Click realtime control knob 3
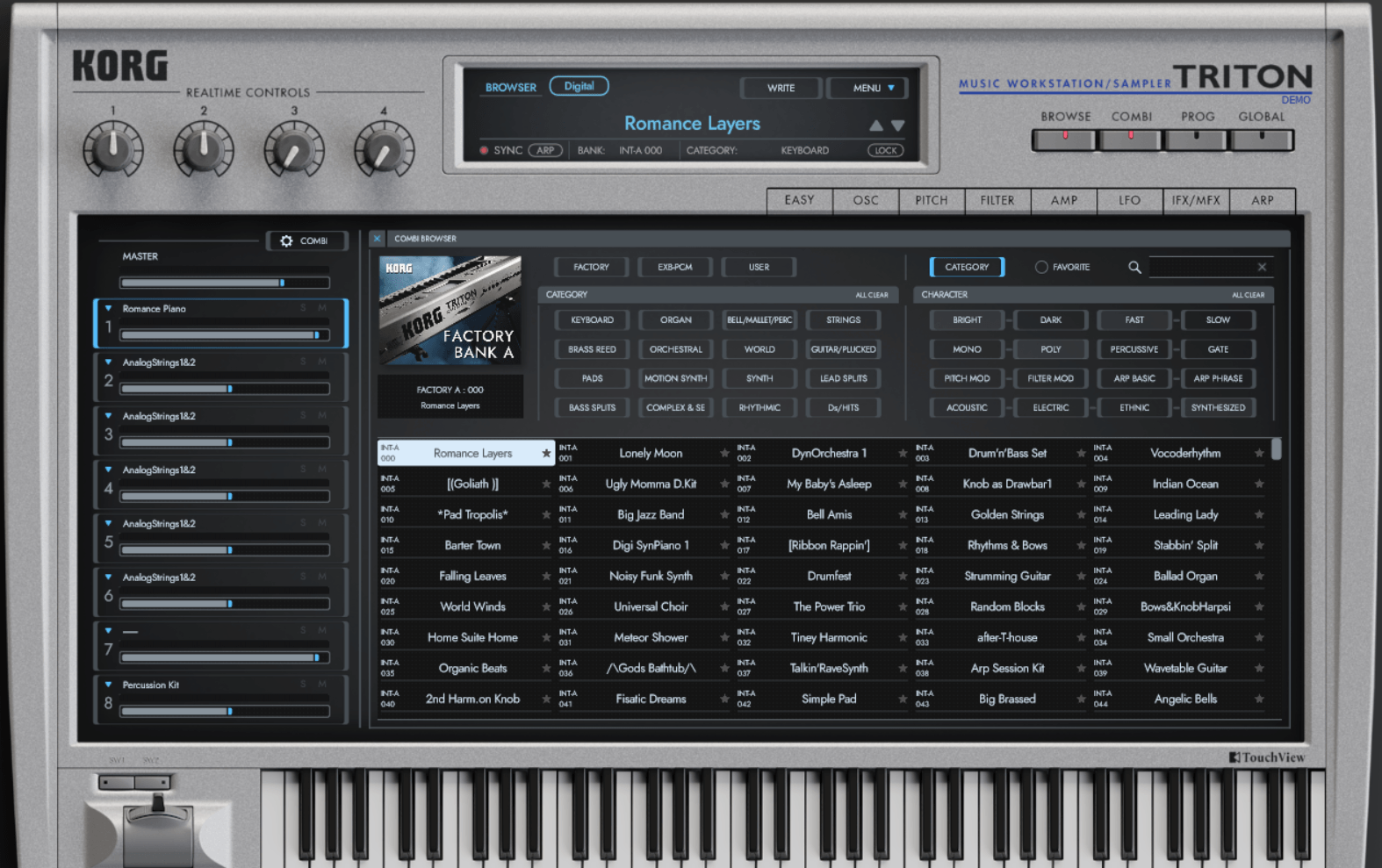The image size is (1382, 868). click(x=294, y=149)
